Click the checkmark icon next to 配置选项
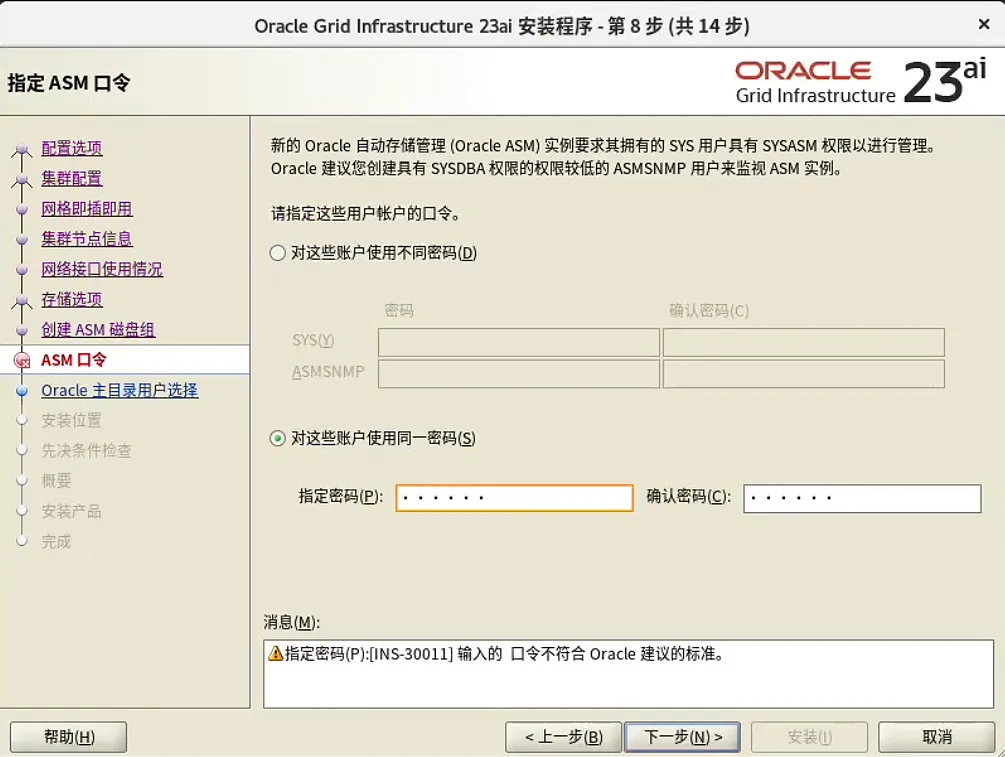Viewport: 1005px width, 757px height. coord(23,147)
